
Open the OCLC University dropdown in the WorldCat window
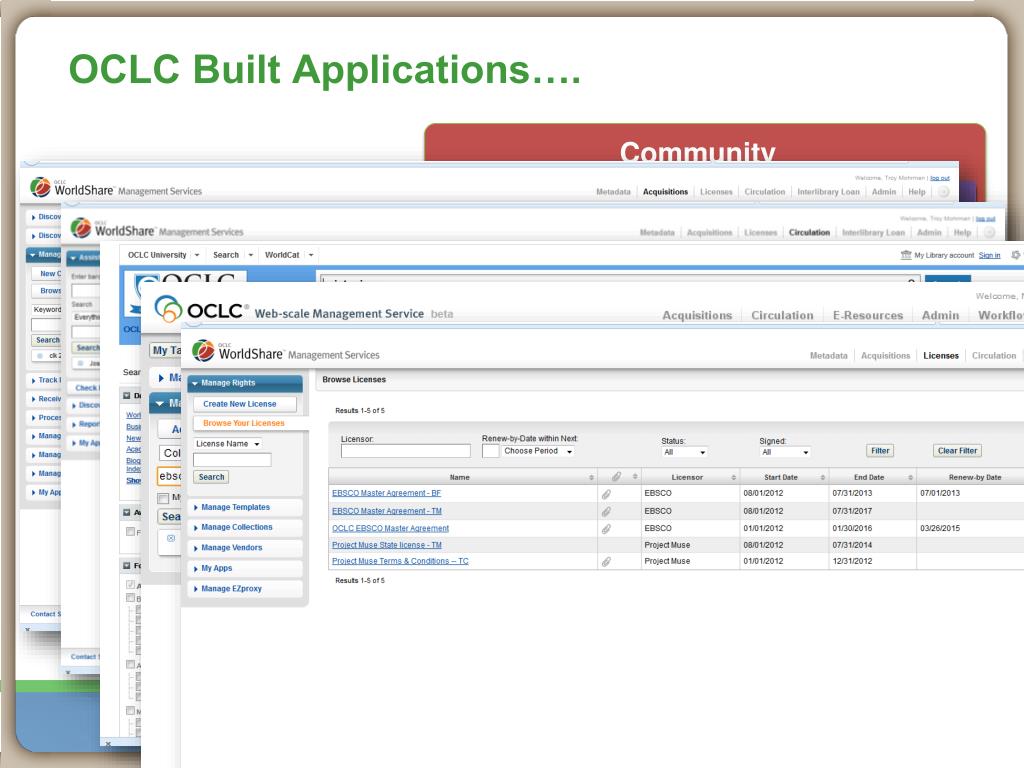pyautogui.click(x=197, y=255)
